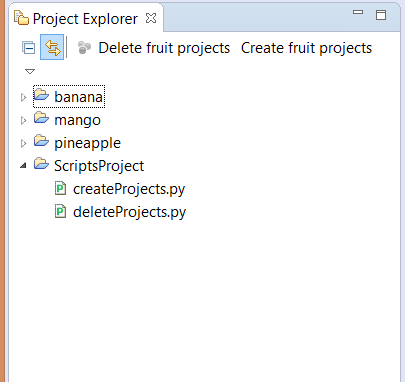Close the Project Explorer view tab
The height and width of the screenshot is (382, 405).
pyautogui.click(x=151, y=18)
